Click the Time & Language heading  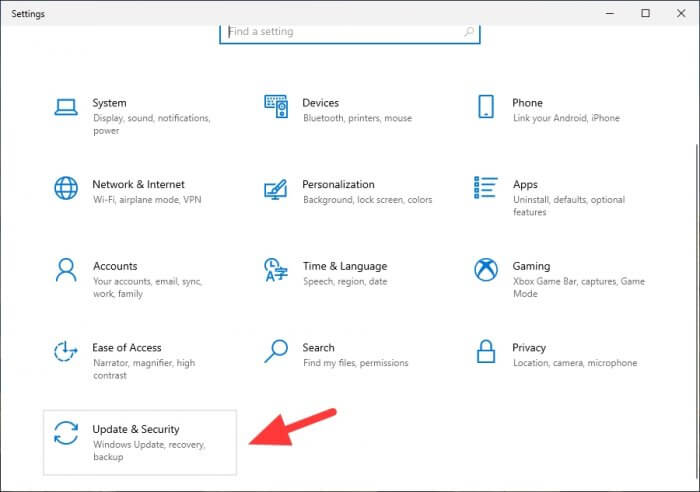coord(345,266)
